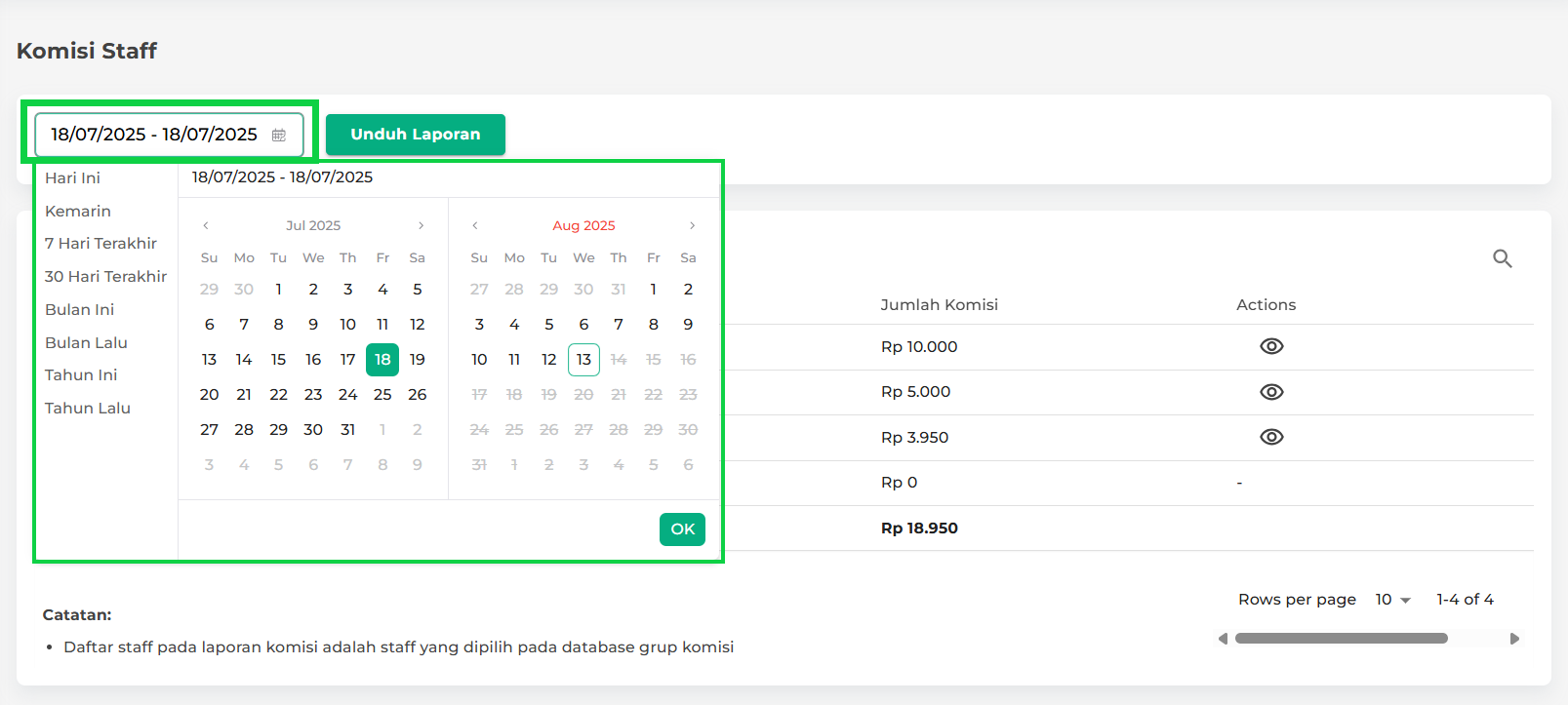Go to previous month from Jul 2025
This screenshot has width=1568, height=705.
pos(206,225)
